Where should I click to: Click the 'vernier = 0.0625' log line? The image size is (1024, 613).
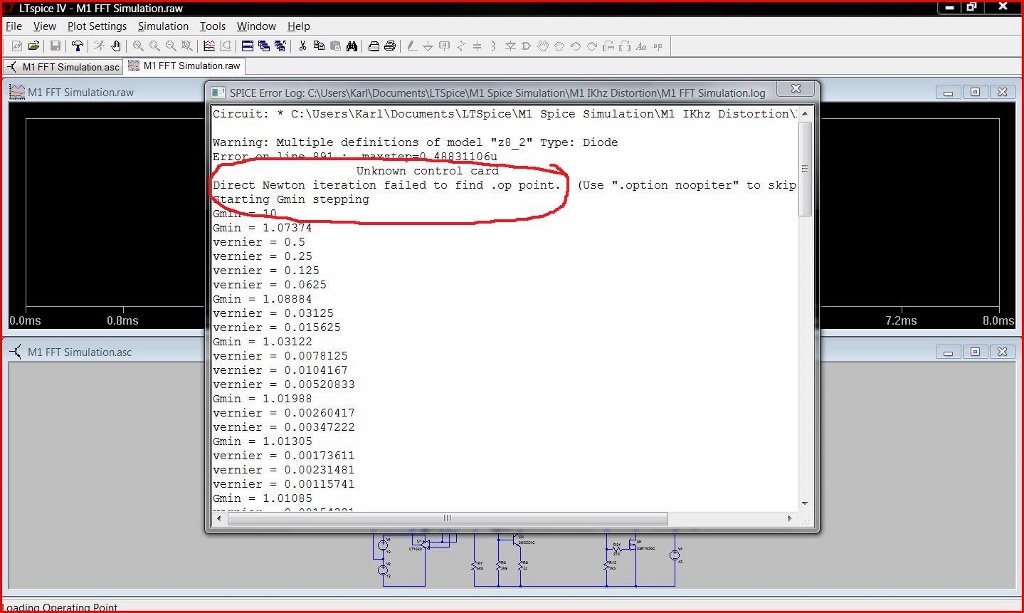[x=269, y=285]
